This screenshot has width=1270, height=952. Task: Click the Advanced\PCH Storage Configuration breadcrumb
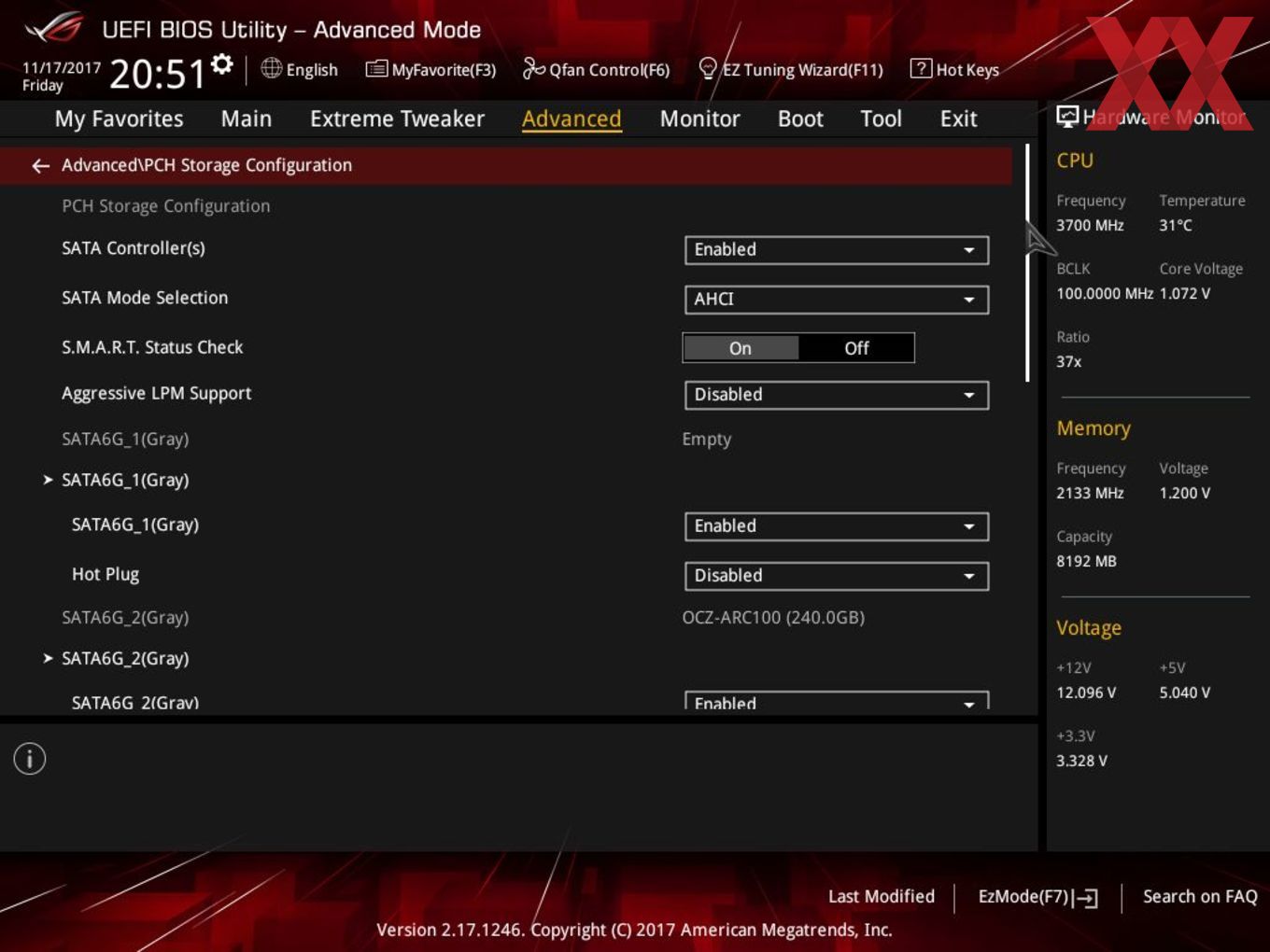(207, 165)
